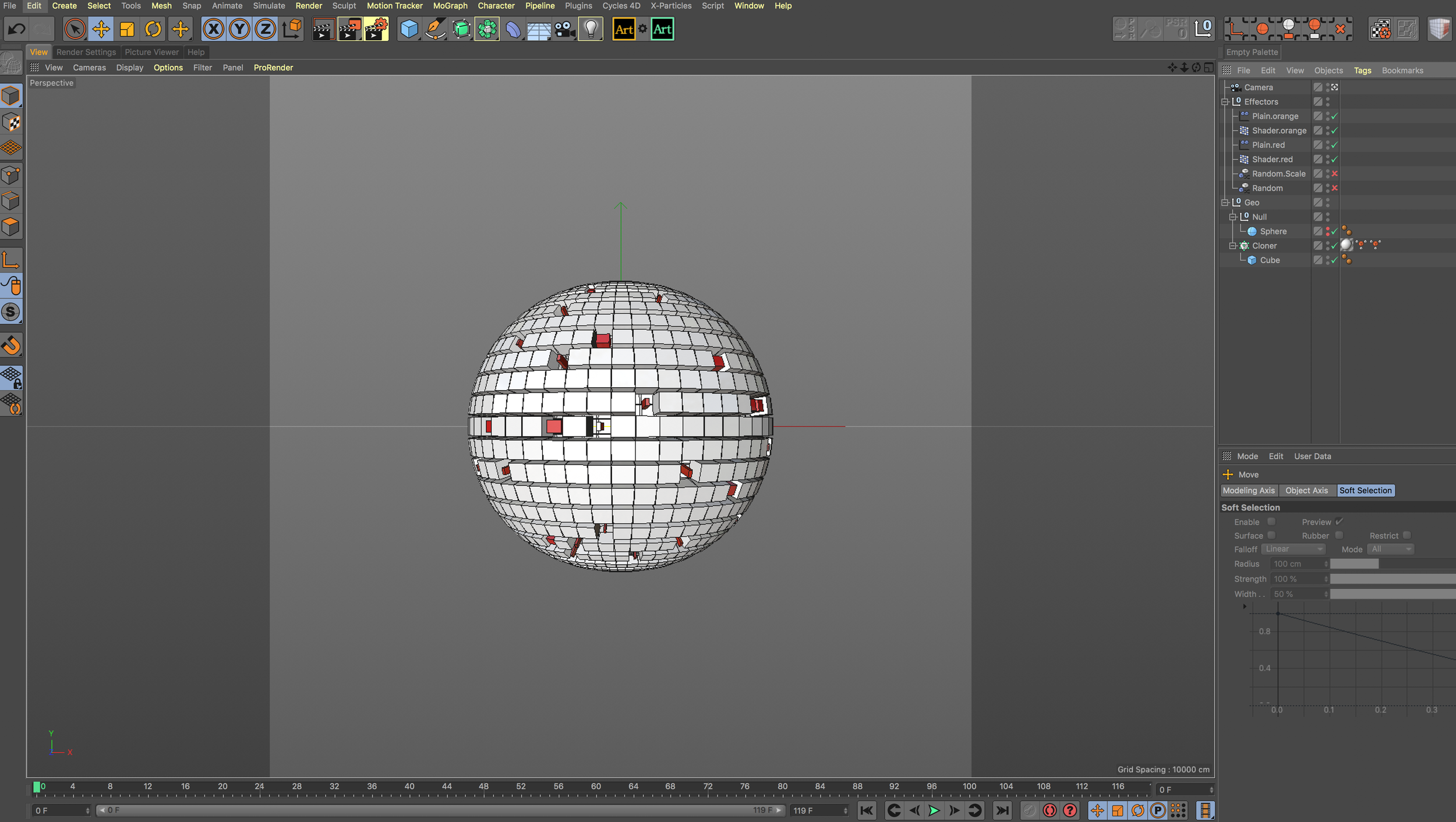Click the Cube primitive icon
This screenshot has width=1456, height=822.
pyautogui.click(x=409, y=29)
